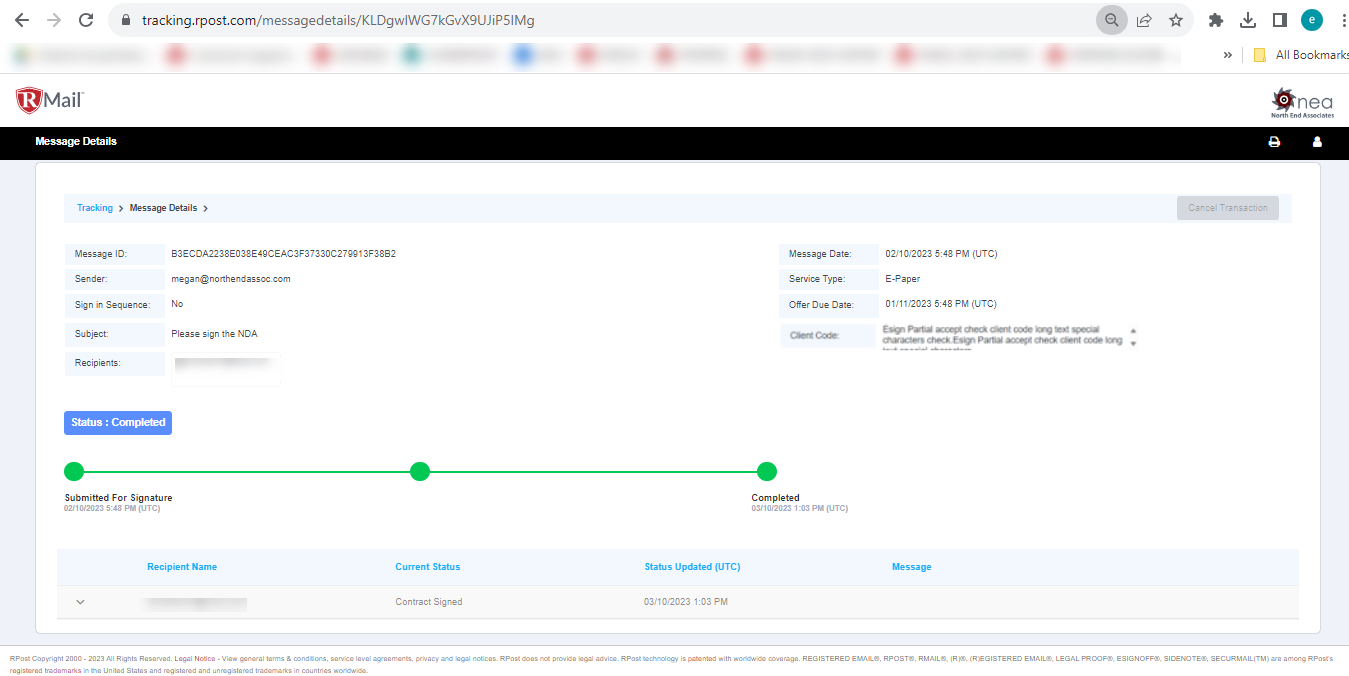Screen dimensions: 1349x676
Task: Click the share page icon
Action: [1144, 20]
